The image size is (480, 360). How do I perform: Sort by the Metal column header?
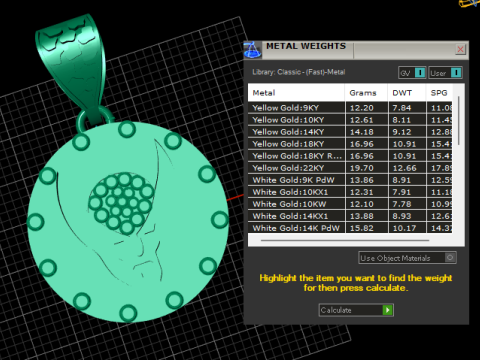[x=296, y=93]
